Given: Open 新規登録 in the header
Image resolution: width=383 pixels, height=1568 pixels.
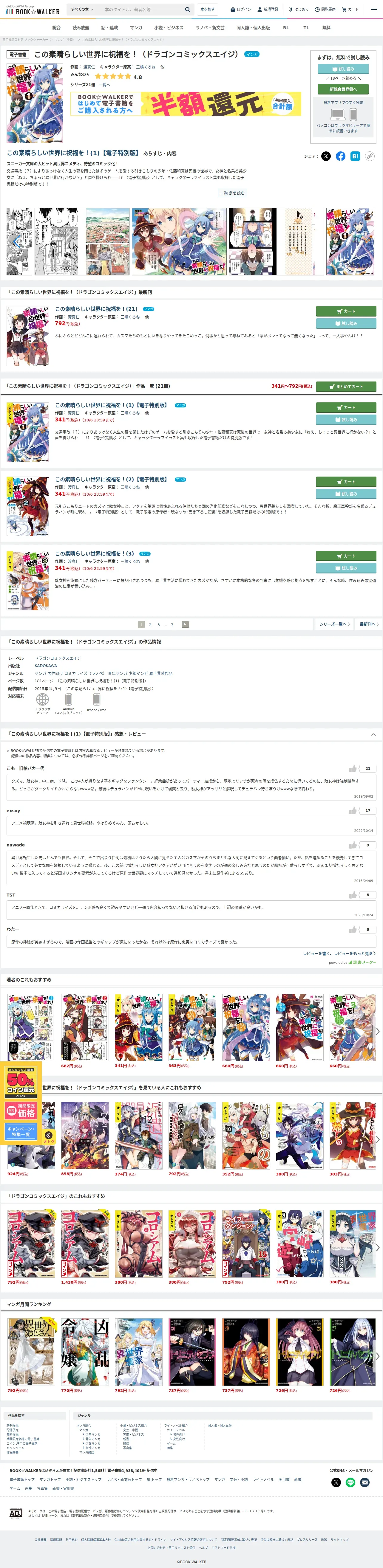Looking at the screenshot, I should point(268,10).
